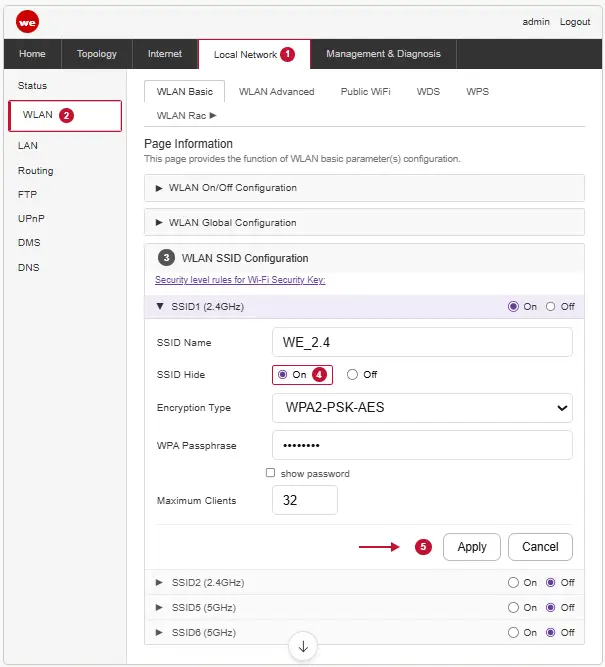
Task: Show more tabs after WLAN Rac
Action: coord(213,115)
